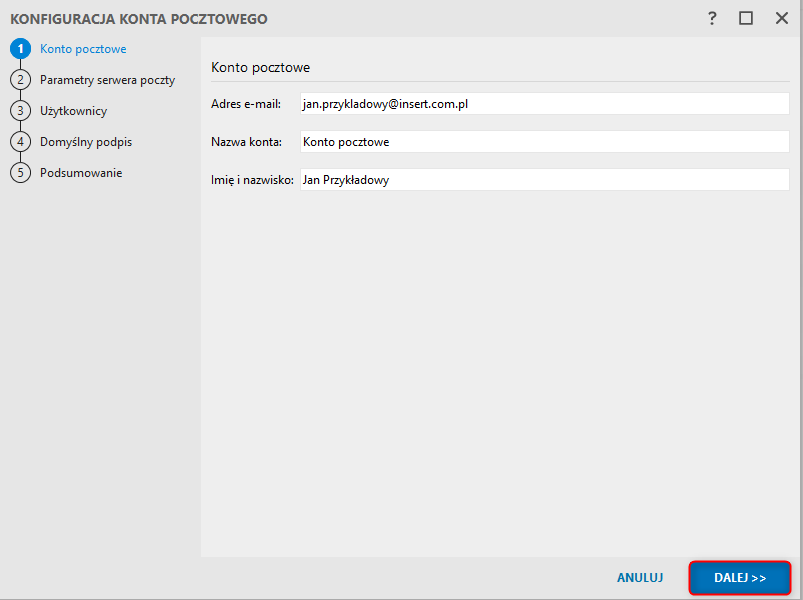The height and width of the screenshot is (600, 803).
Task: Click the numbered circle 5 step icon
Action: tap(20, 173)
